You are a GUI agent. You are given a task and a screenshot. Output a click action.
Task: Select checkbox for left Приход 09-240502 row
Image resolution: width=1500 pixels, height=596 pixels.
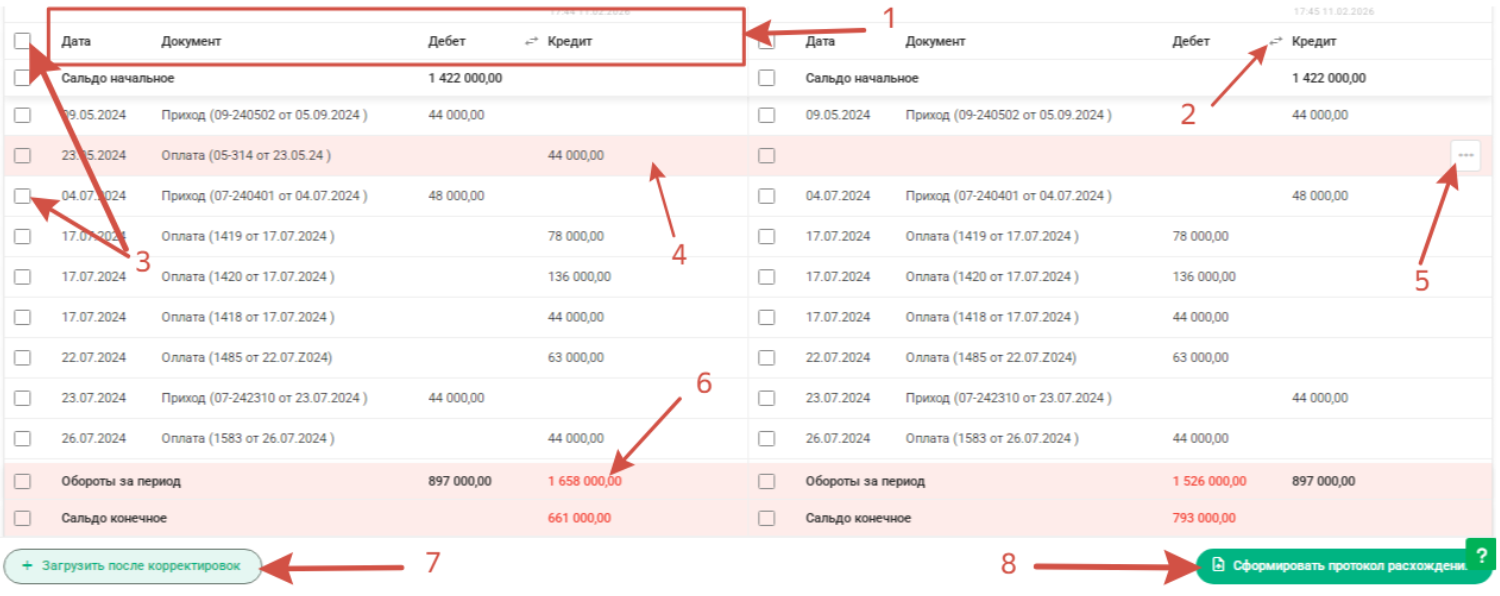point(23,115)
